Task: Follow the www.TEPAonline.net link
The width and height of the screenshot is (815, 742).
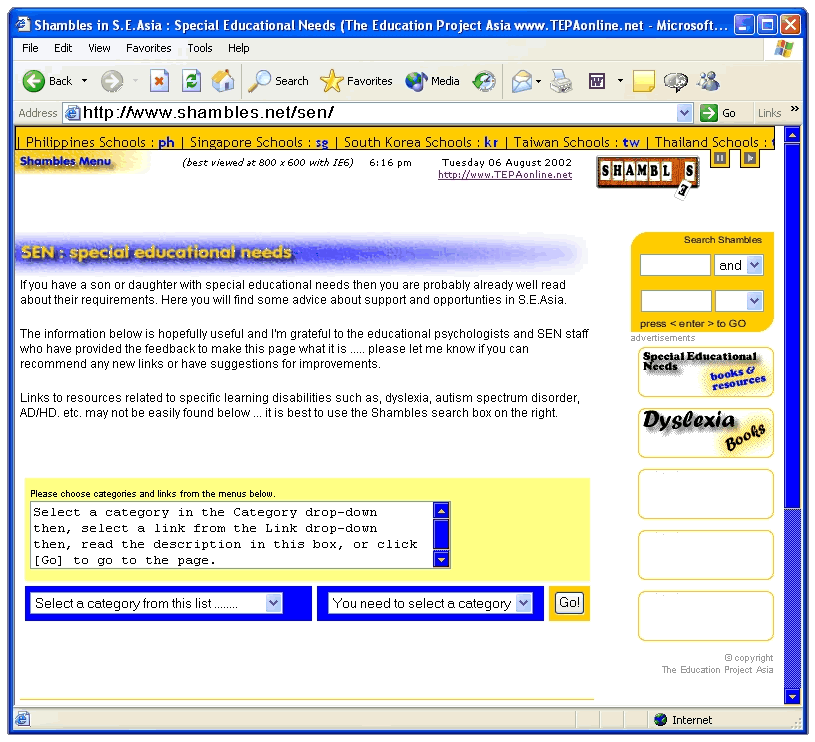Action: click(504, 175)
